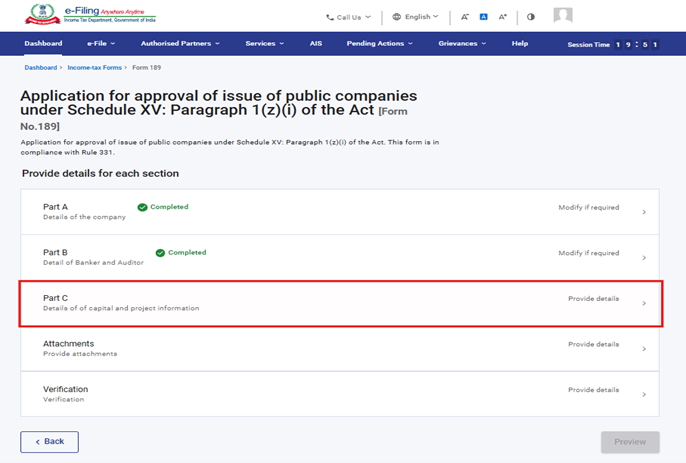Image resolution: width=686 pixels, height=463 pixels.
Task: Toggle the high contrast mode icon
Action: [530, 17]
